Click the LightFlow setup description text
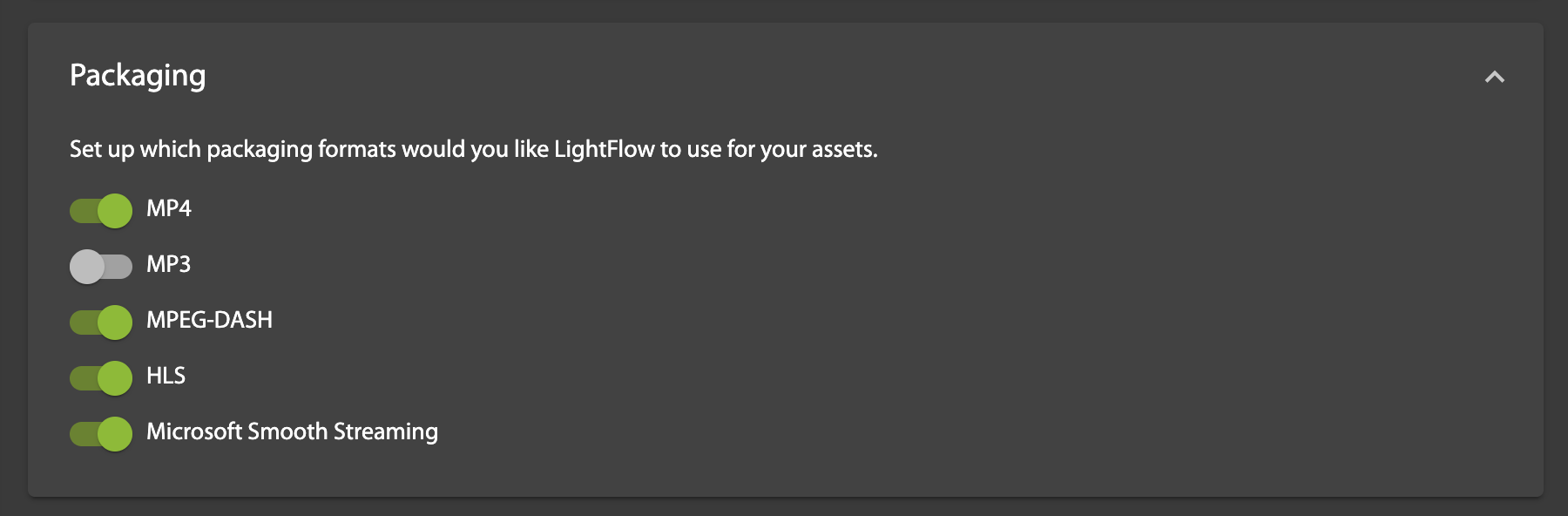 pos(473,148)
